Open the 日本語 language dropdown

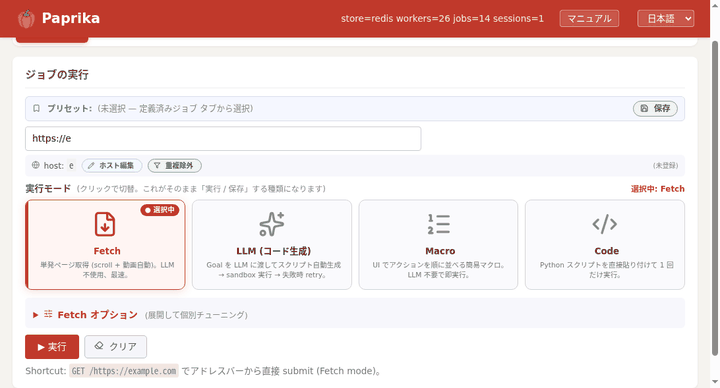point(665,19)
